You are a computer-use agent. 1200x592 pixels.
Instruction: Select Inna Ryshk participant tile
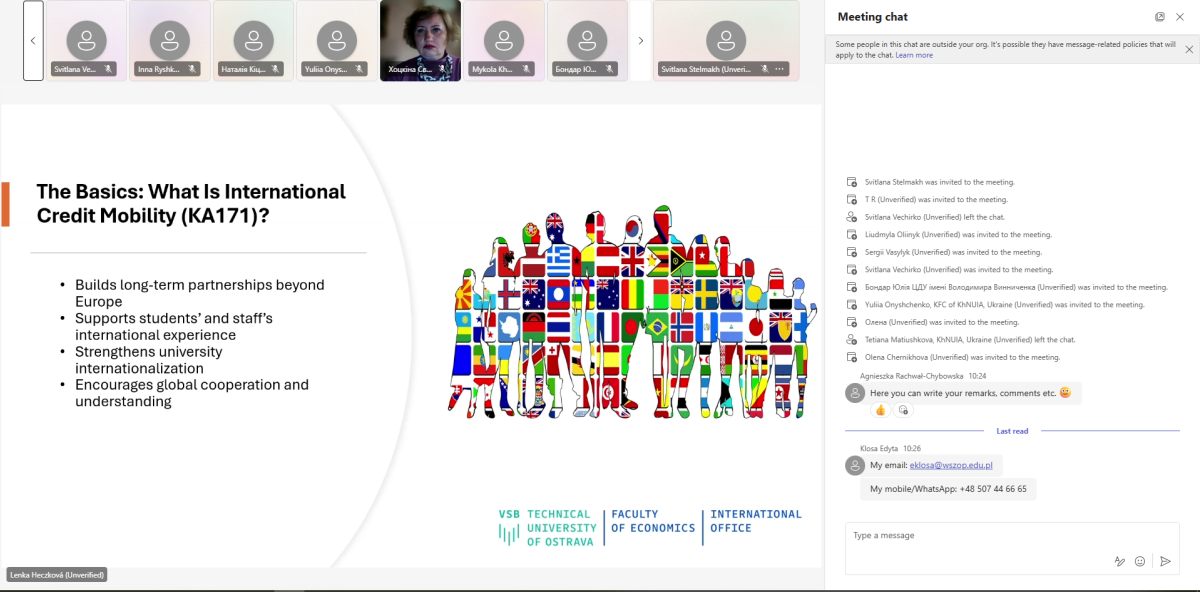pyautogui.click(x=170, y=40)
